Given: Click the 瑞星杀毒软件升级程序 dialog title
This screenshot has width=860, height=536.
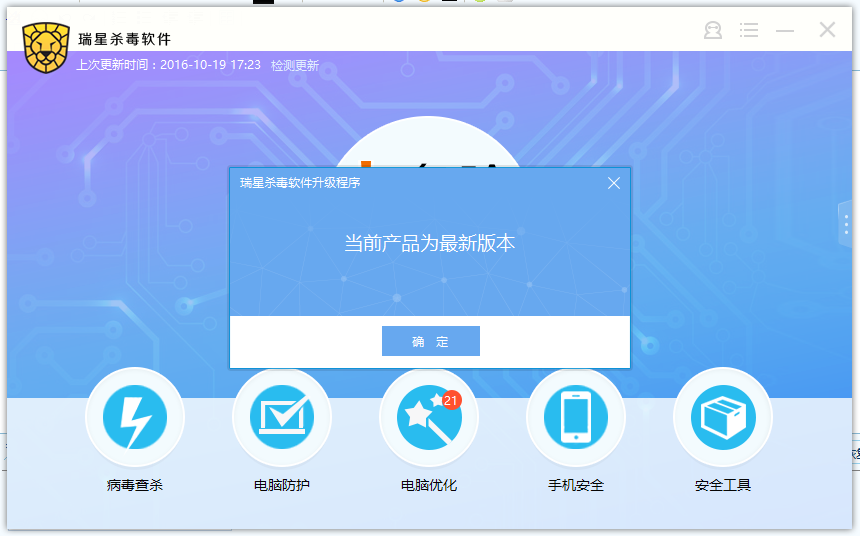Looking at the screenshot, I should (x=300, y=183).
